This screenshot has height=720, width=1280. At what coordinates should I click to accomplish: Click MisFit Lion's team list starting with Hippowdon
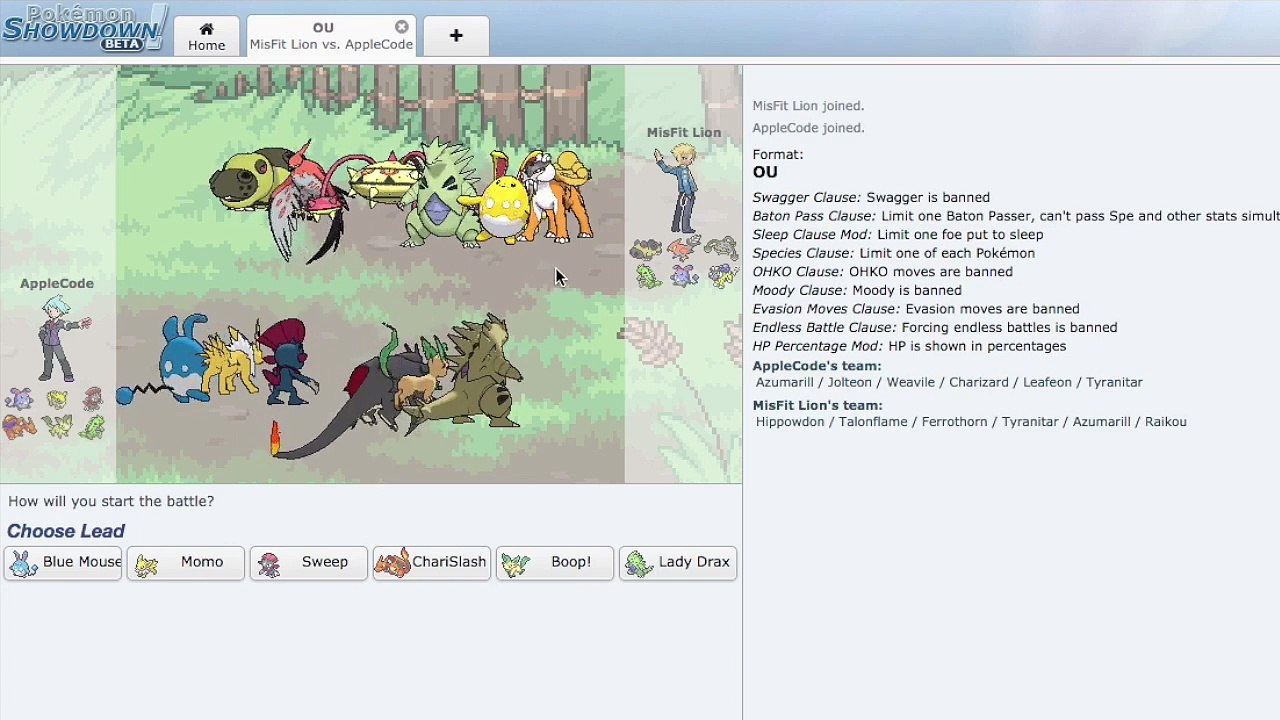coord(971,422)
